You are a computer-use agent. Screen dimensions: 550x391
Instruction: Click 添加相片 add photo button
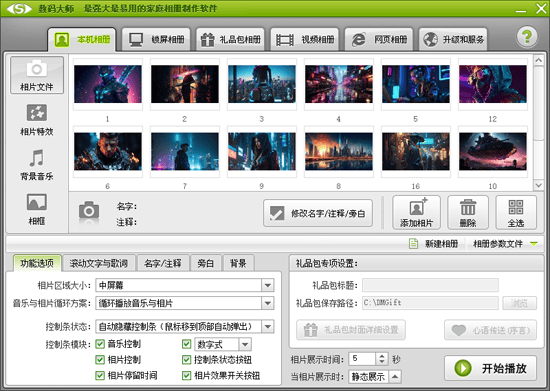click(x=416, y=213)
